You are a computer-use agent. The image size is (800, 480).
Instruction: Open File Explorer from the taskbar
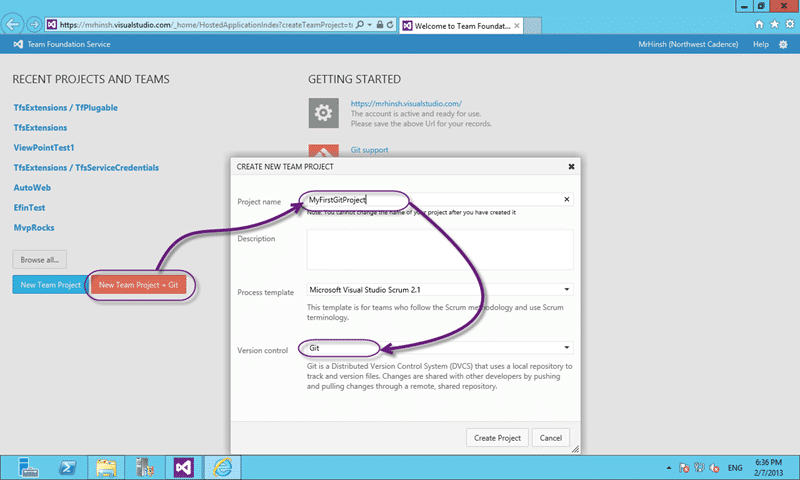pyautogui.click(x=106, y=467)
